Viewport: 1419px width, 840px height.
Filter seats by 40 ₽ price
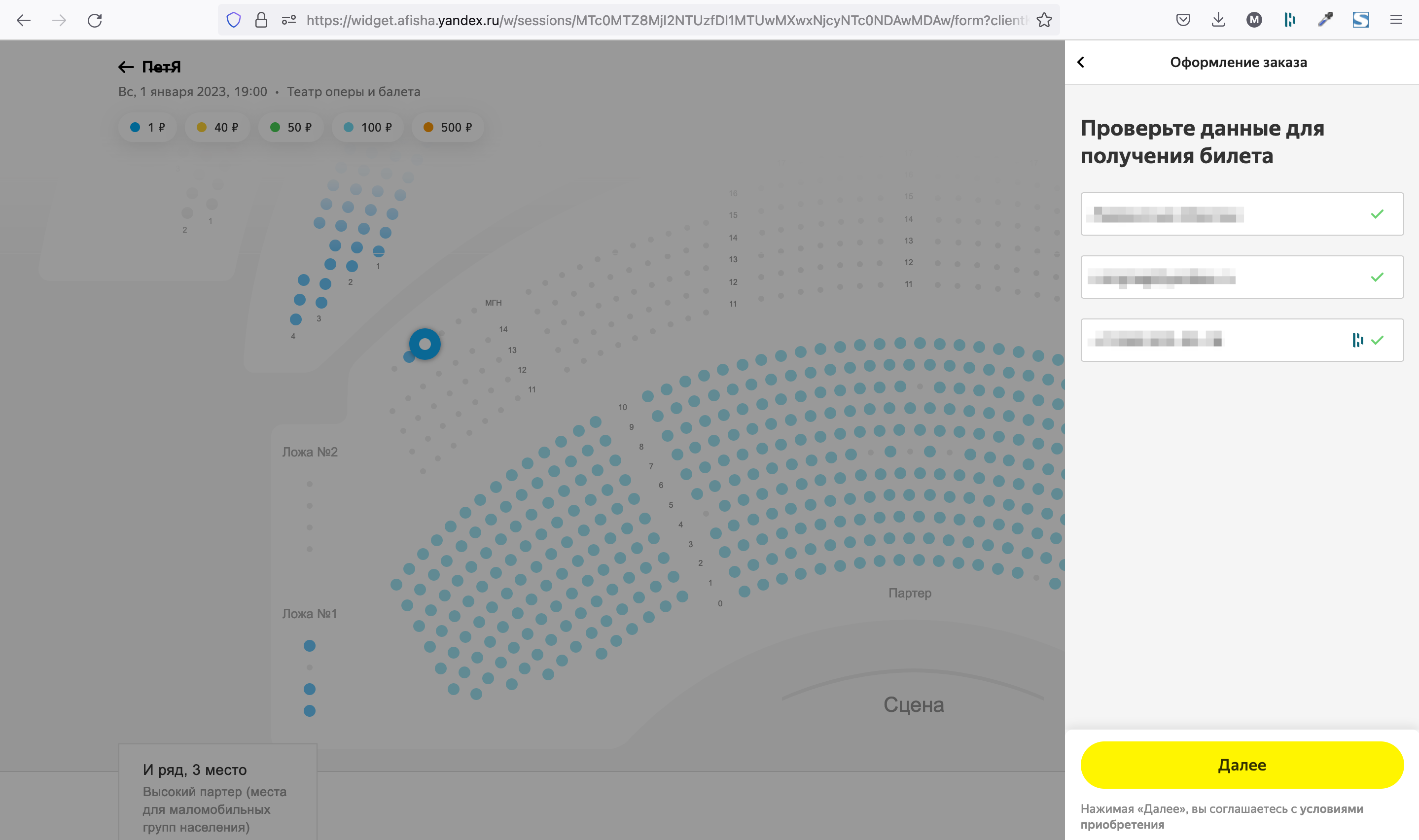[217, 127]
